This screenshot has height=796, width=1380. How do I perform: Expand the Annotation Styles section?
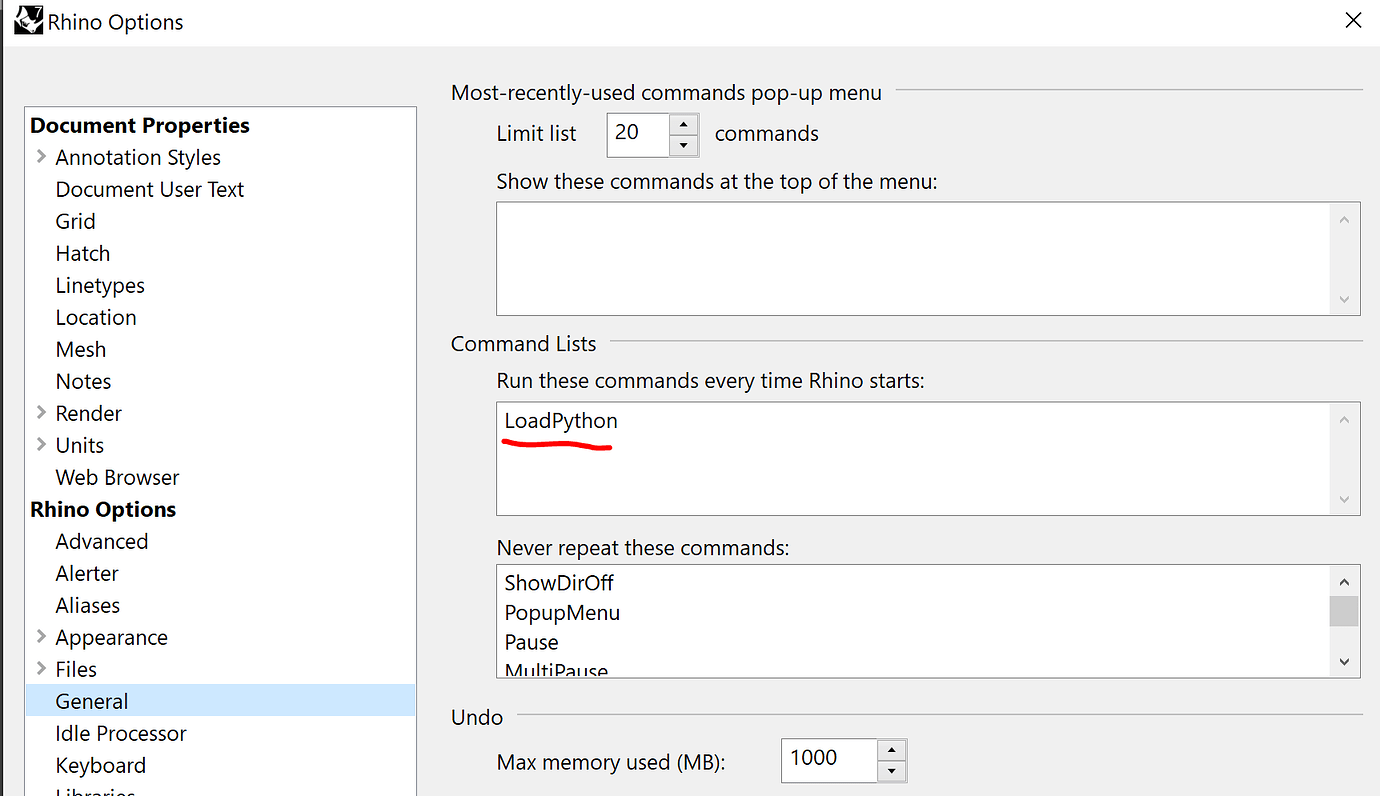pyautogui.click(x=40, y=157)
